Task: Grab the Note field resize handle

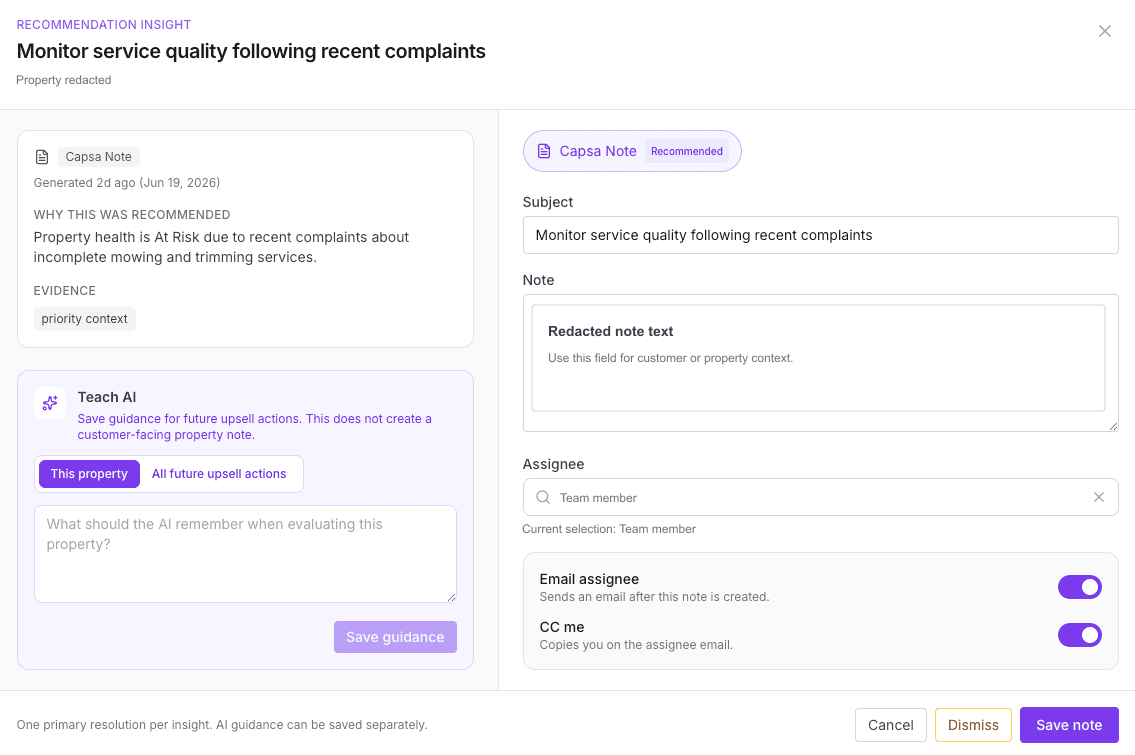Action: (x=1113, y=426)
